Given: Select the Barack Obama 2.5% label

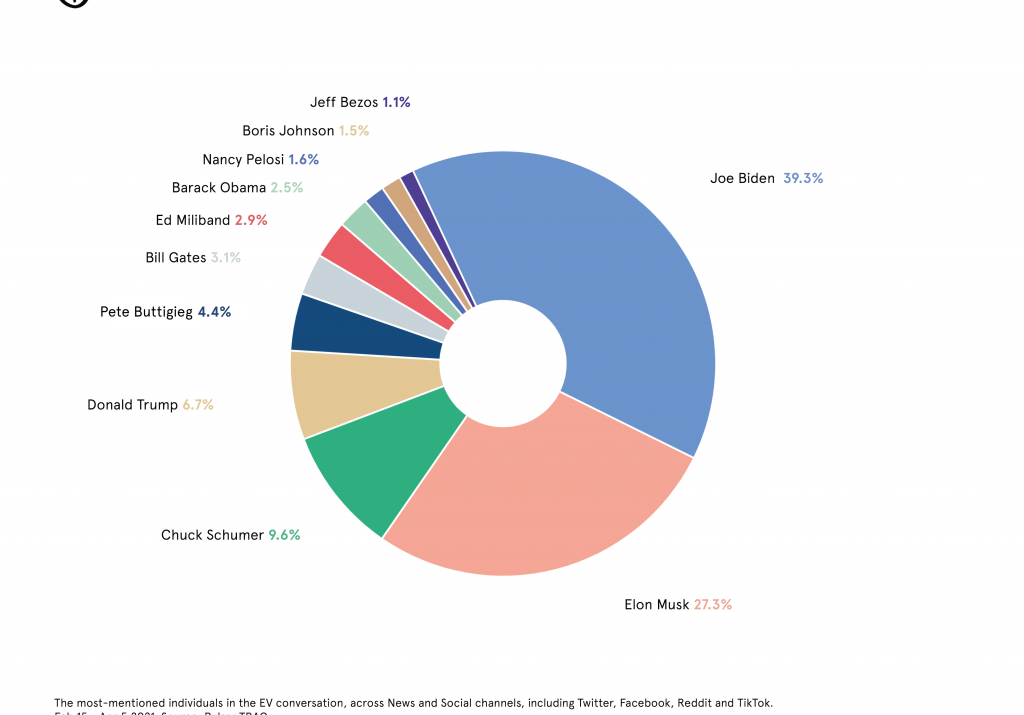Looking at the screenshot, I should 237,188.
